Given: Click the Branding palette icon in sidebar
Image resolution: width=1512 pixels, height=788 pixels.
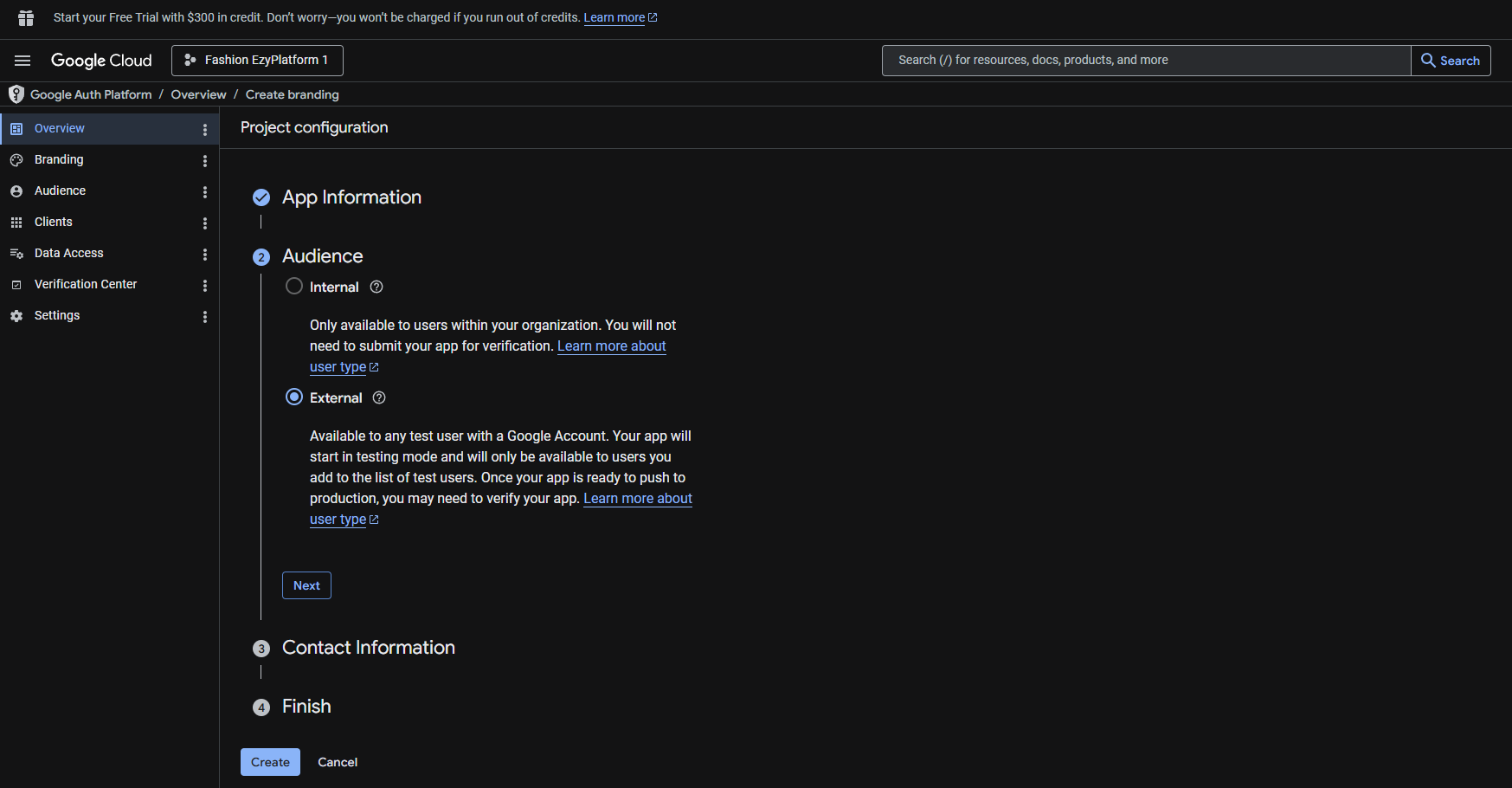Looking at the screenshot, I should tap(16, 160).
